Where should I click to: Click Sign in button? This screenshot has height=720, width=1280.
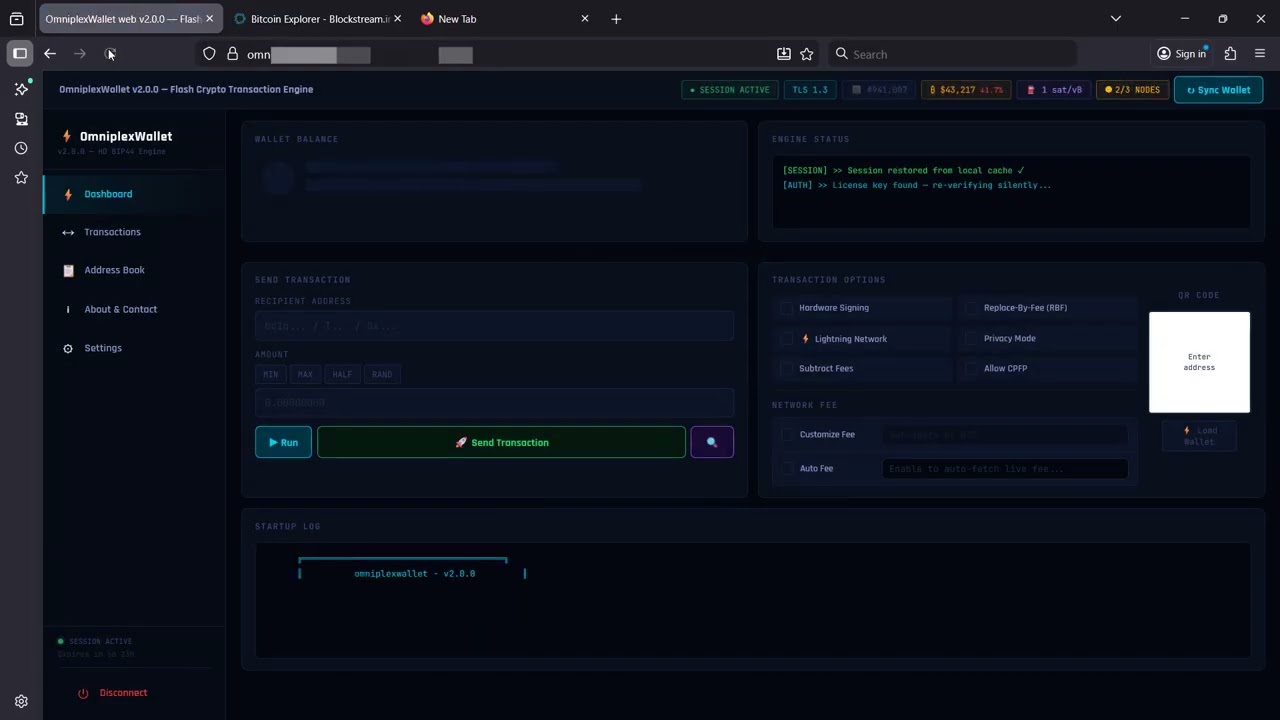[x=1181, y=54]
